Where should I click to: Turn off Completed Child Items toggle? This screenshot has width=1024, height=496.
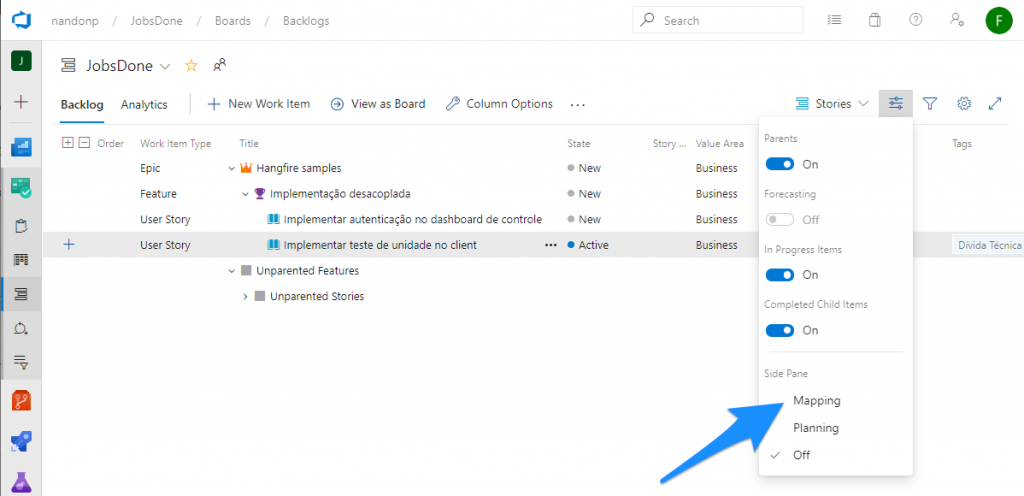coord(780,330)
